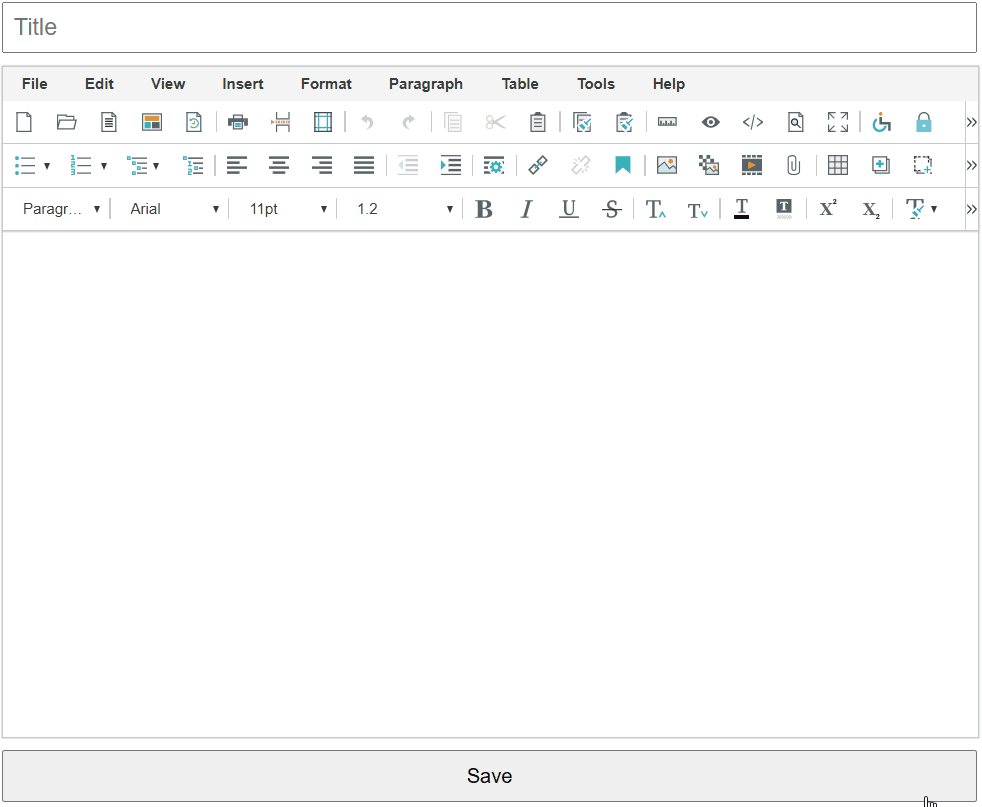
Task: Click the Decrease font size icon
Action: pos(698,210)
